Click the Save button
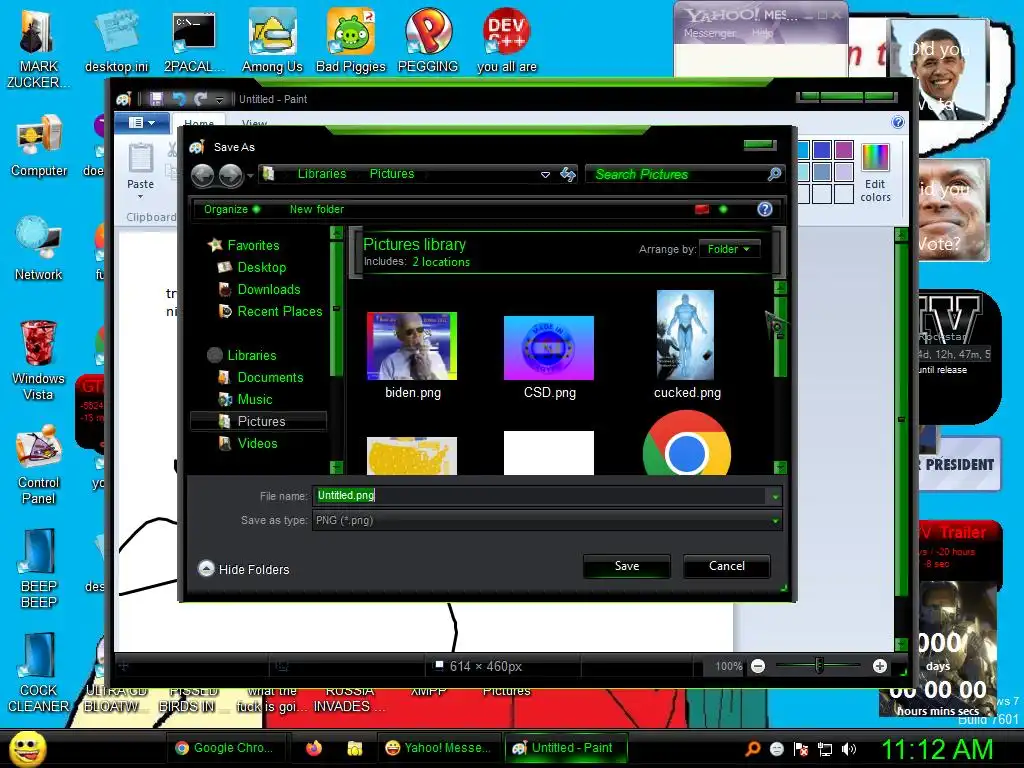1024x768 pixels. point(627,566)
